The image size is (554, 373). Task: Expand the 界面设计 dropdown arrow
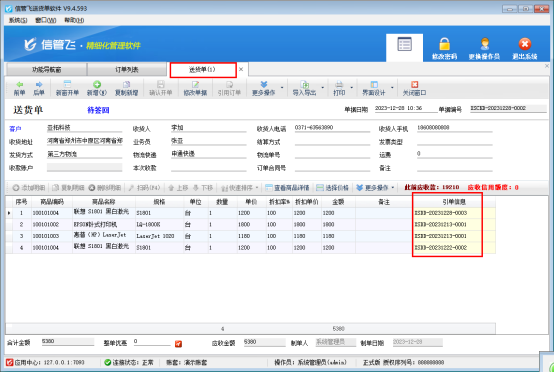pyautogui.click(x=392, y=88)
